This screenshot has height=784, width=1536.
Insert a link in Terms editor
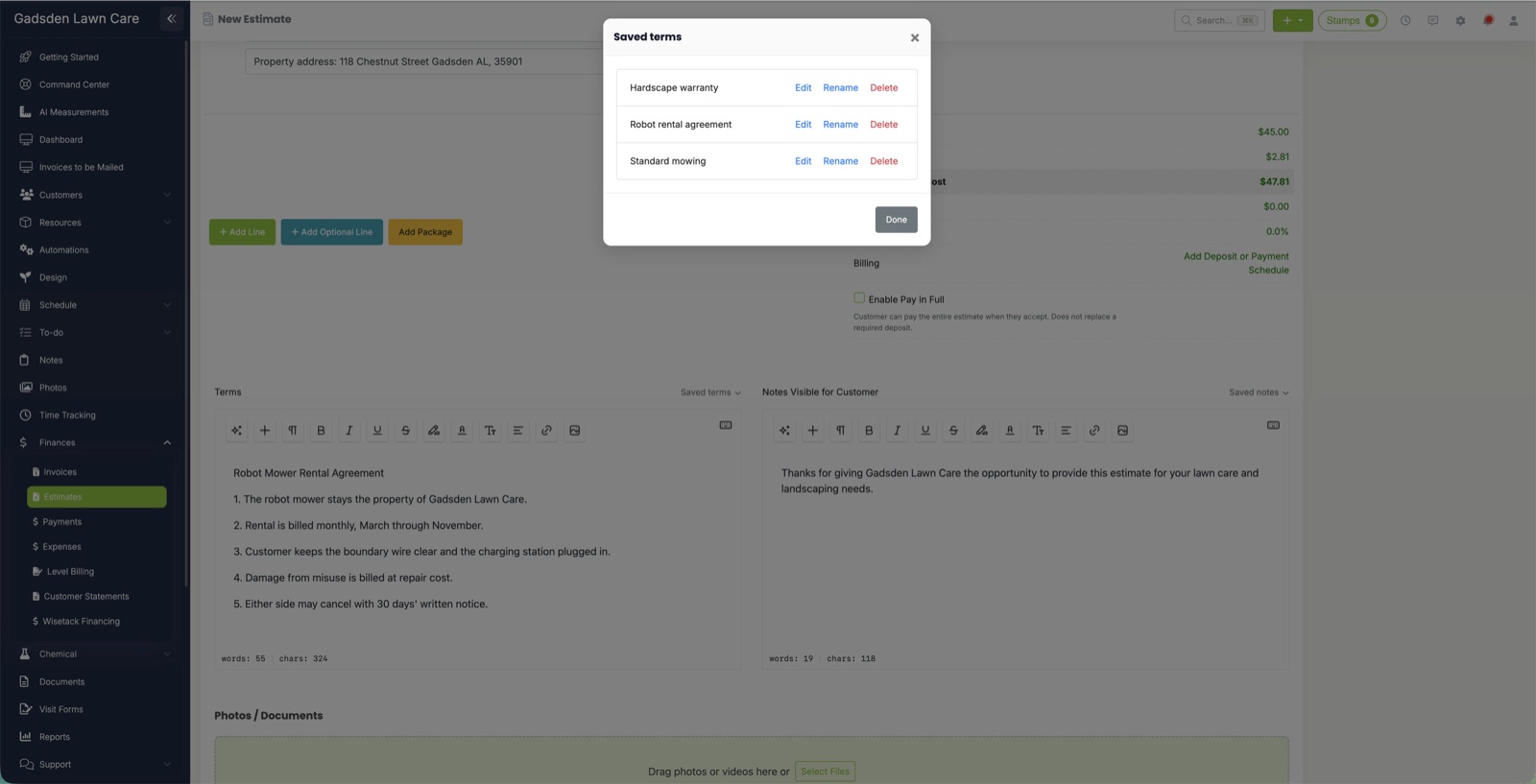point(546,431)
